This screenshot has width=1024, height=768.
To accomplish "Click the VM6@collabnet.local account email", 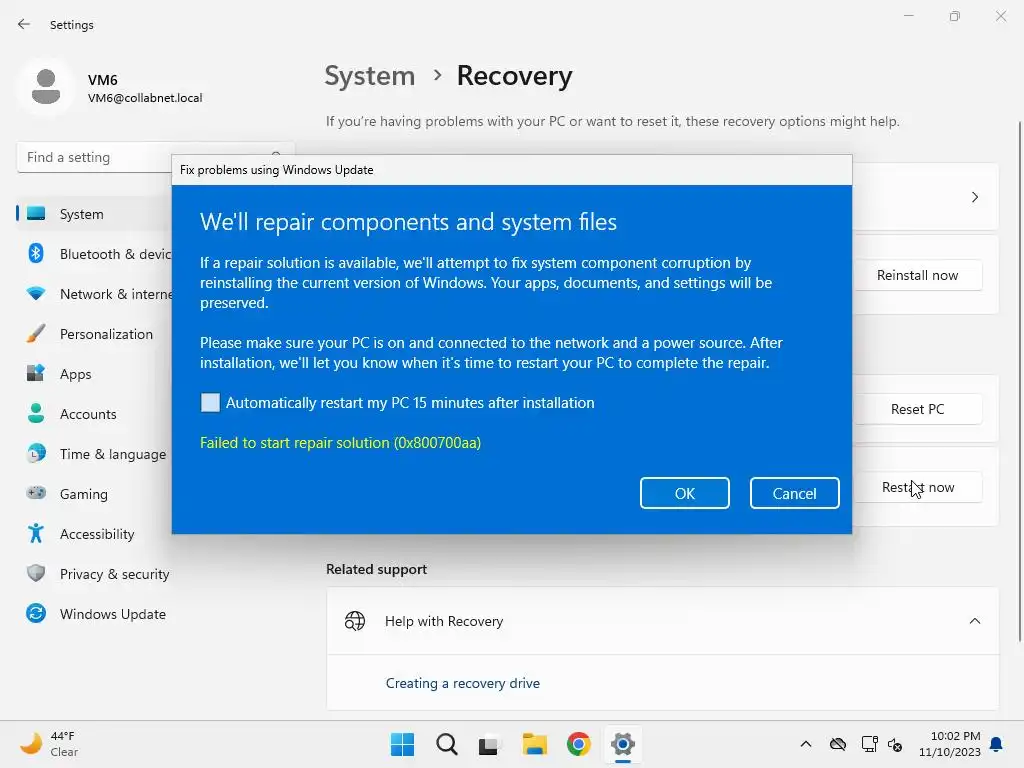I will click(x=145, y=97).
